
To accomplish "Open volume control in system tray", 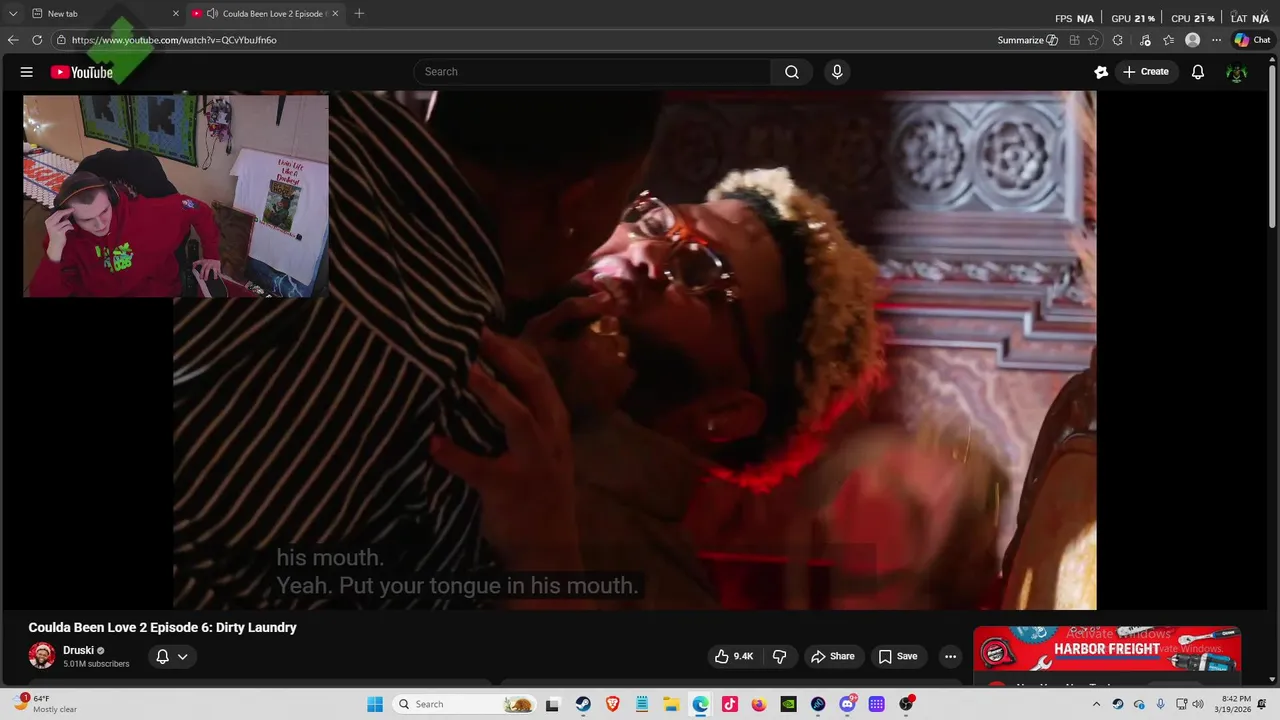I will pos(1198,704).
